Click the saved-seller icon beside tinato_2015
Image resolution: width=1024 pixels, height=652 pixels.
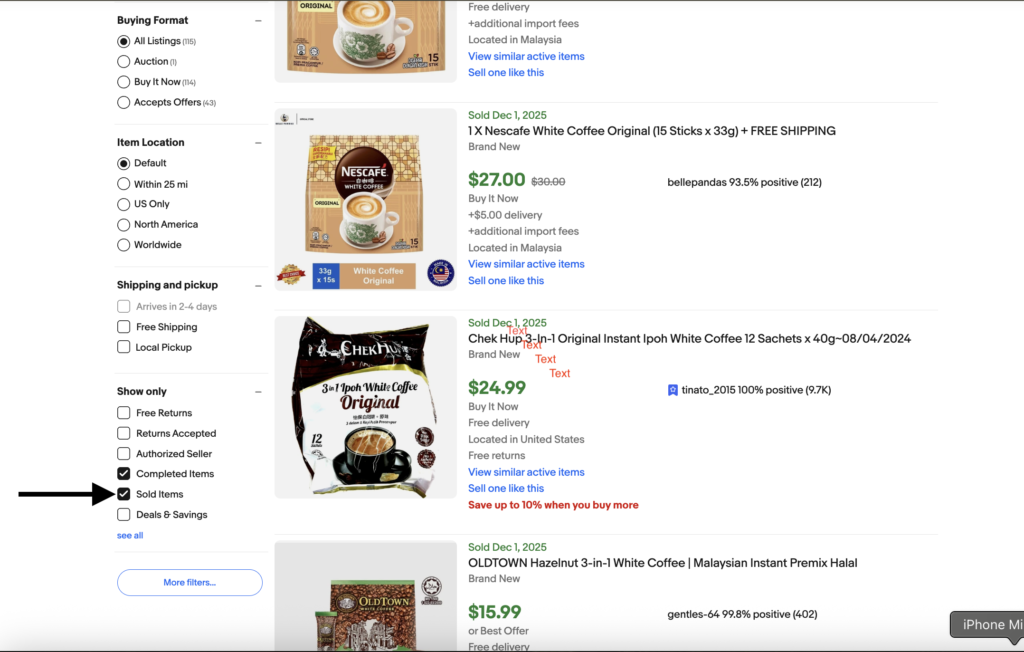pyautogui.click(x=673, y=390)
